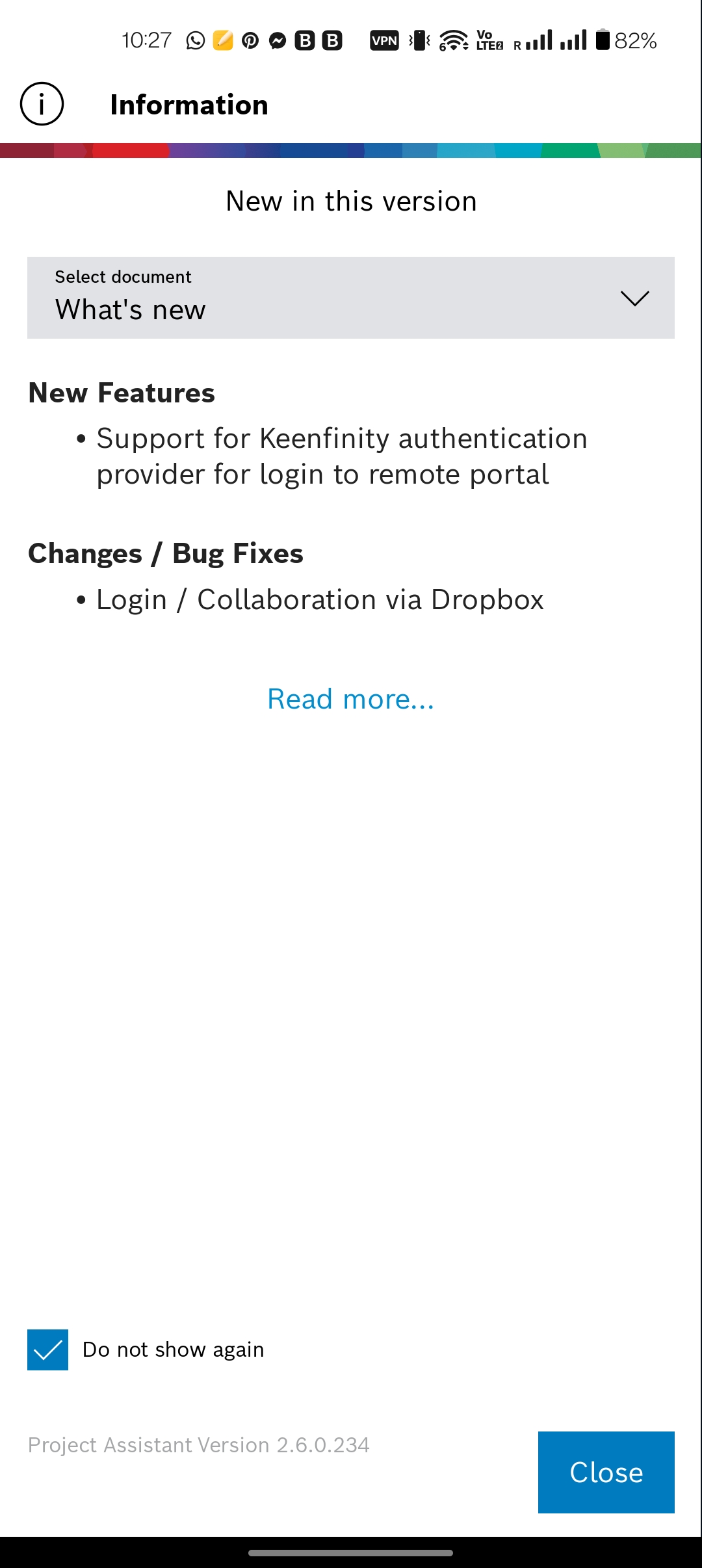Screen dimensions: 702x1568
Task: Uncheck the Do not show again checkbox
Action: 47,1350
